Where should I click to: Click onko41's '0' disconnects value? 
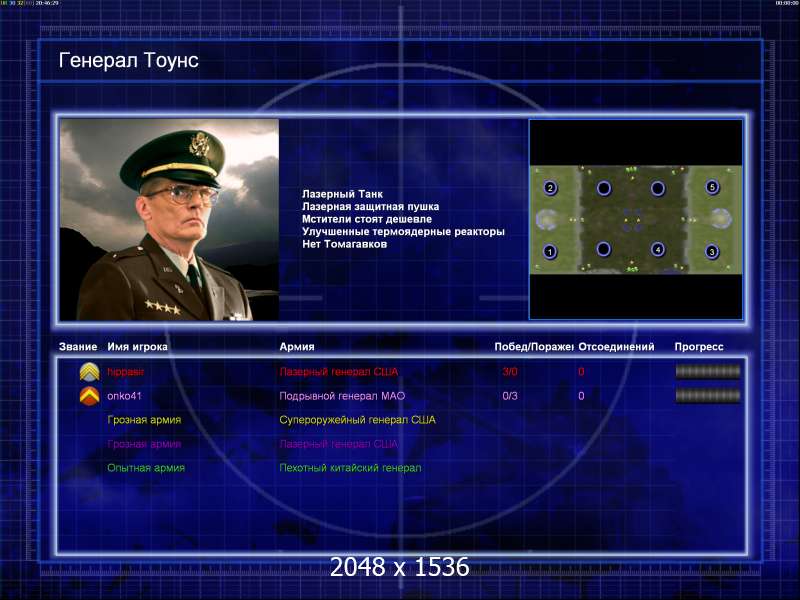click(581, 396)
